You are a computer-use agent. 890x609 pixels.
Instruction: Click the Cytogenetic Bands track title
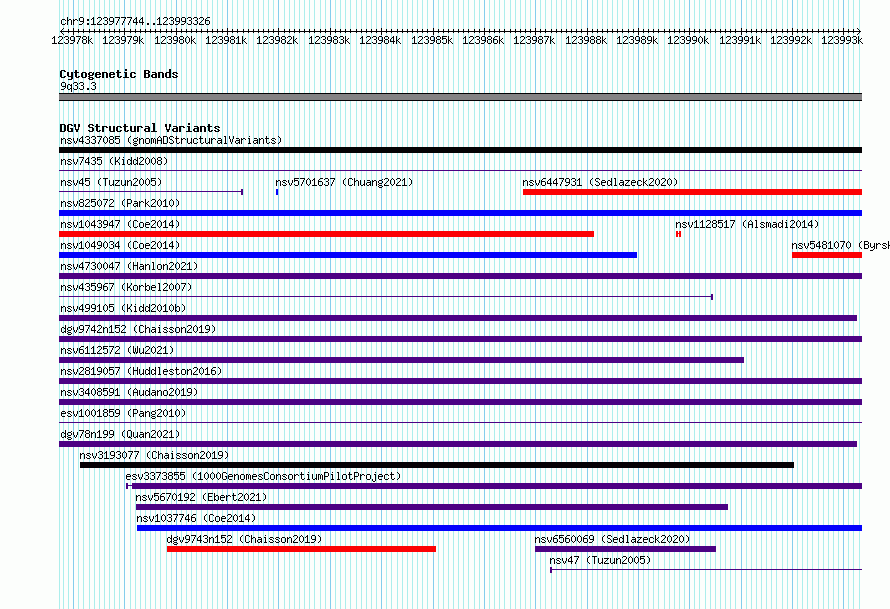point(119,74)
